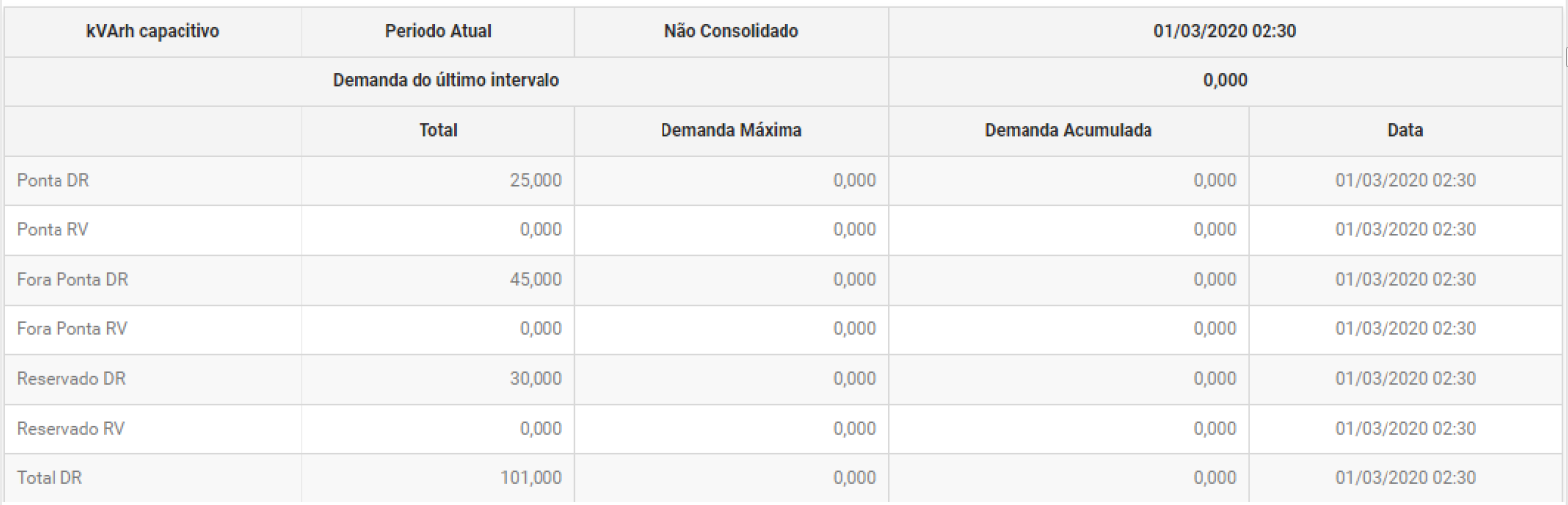Select the Demanda do último intervalo cell
This screenshot has height=505, width=1568.
point(445,80)
